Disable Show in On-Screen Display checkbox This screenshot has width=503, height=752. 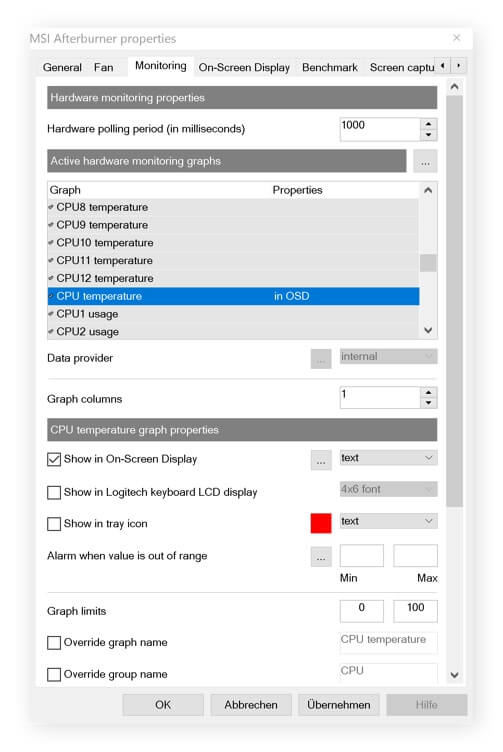[x=54, y=459]
